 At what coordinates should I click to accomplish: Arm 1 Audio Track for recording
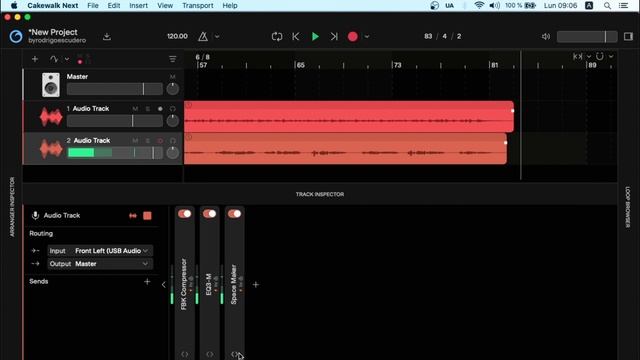pos(160,109)
